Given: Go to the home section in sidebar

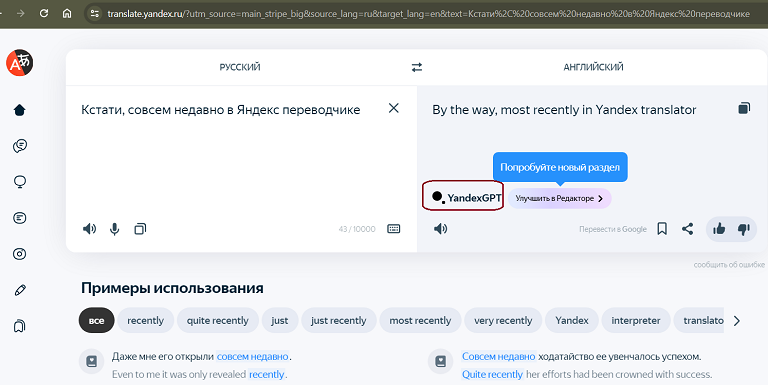Looking at the screenshot, I should [x=20, y=110].
